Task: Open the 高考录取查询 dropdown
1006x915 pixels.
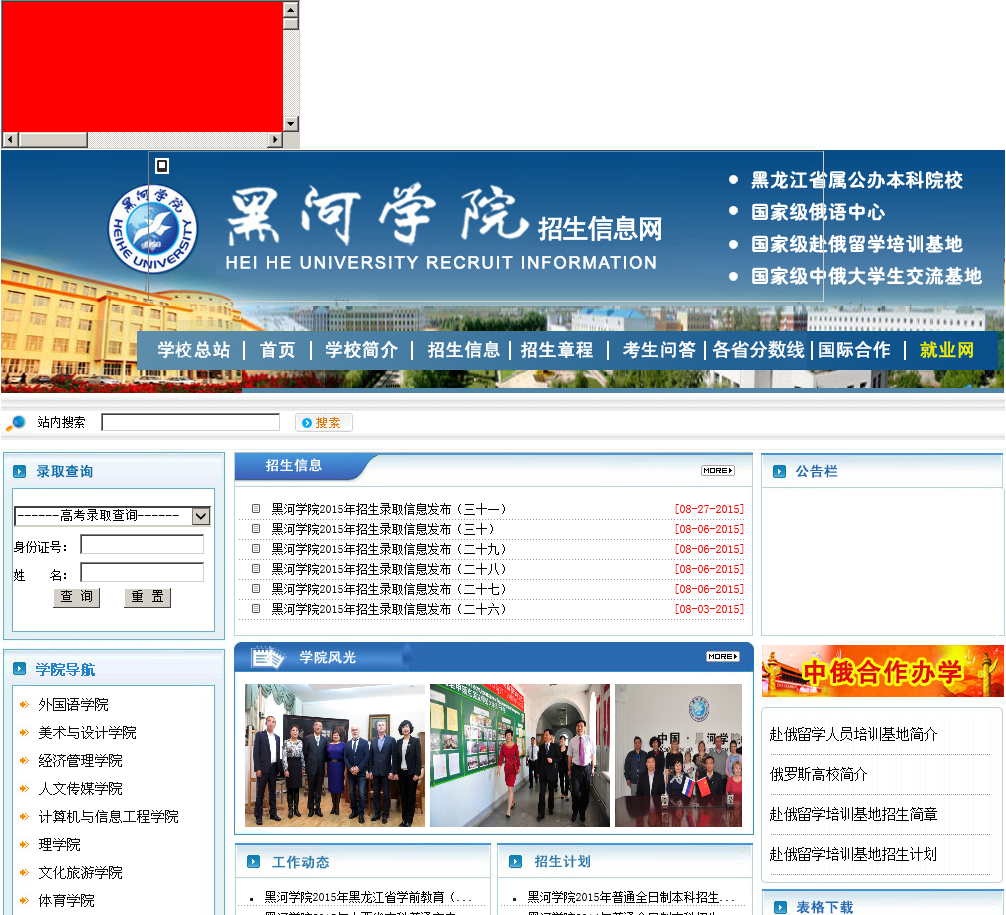Action: tap(112, 516)
